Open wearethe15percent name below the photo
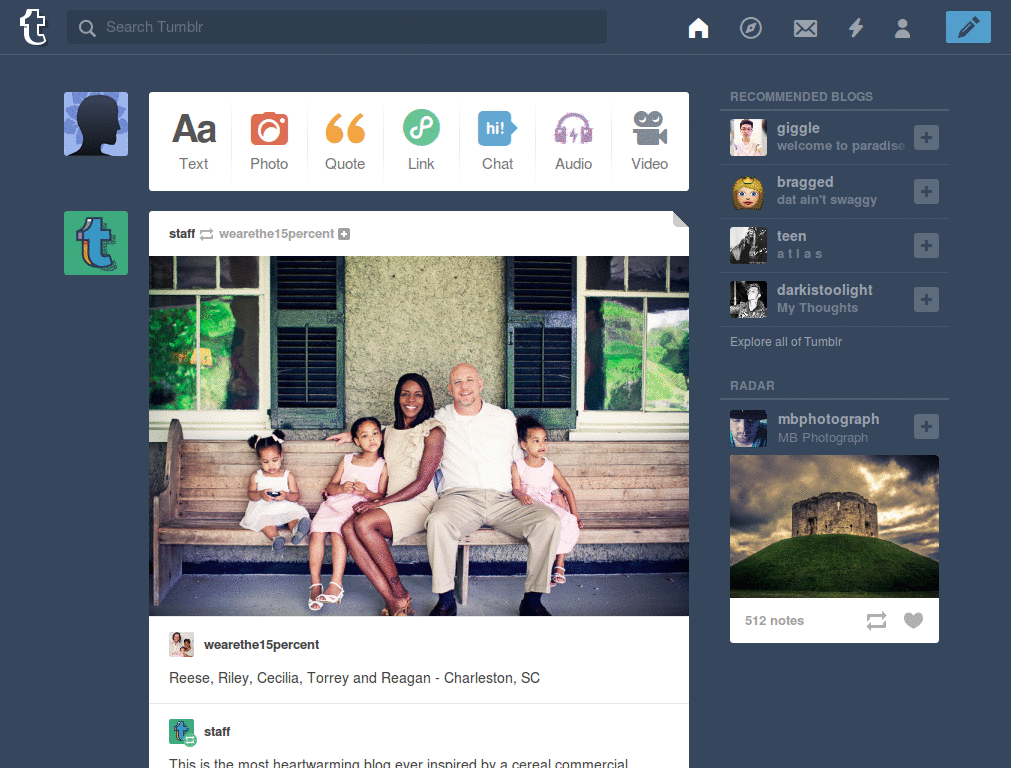The width and height of the screenshot is (1024, 768). 261,645
